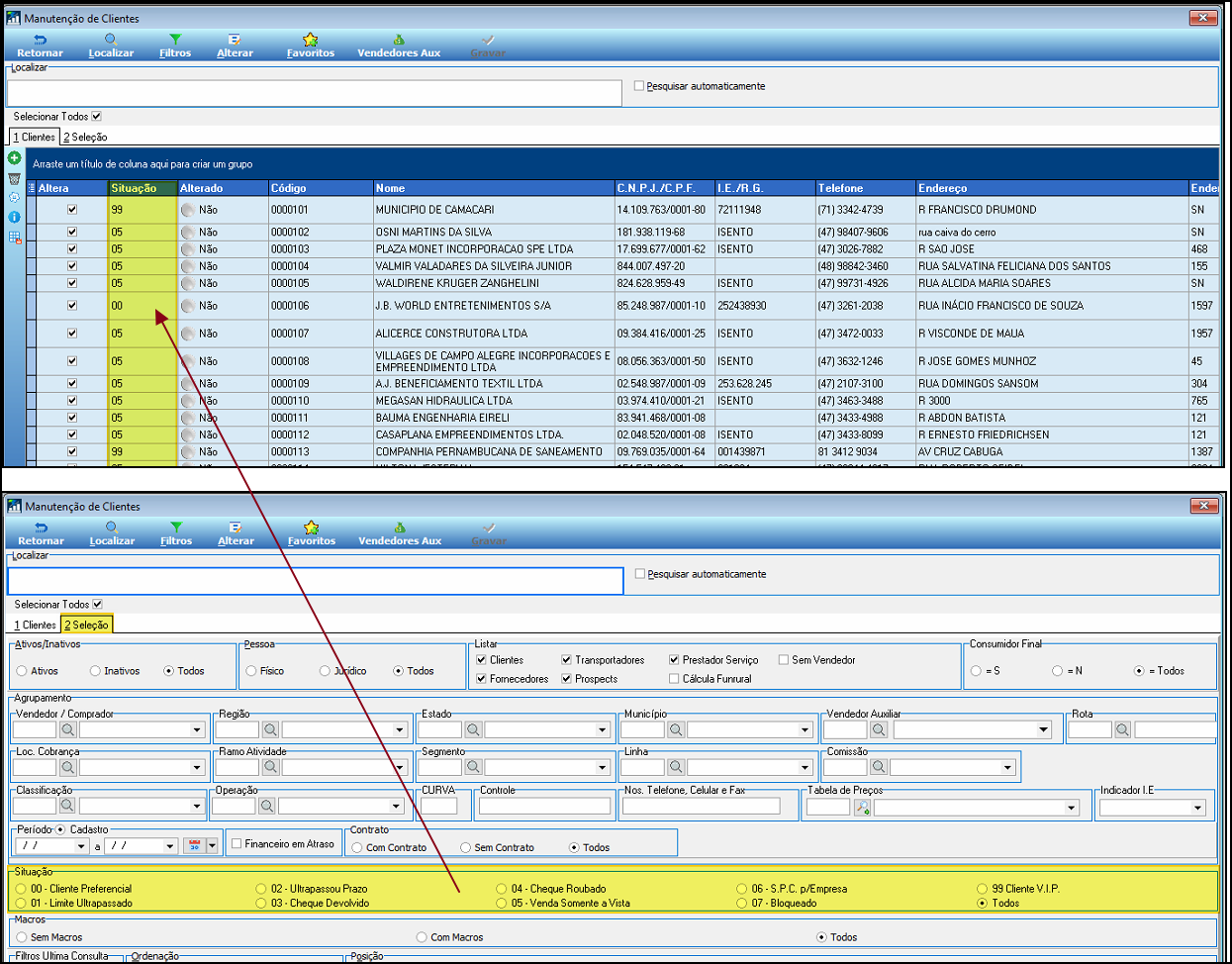Sort by Nome column header
Image resolution: width=1232 pixels, height=964 pixels.
494,188
